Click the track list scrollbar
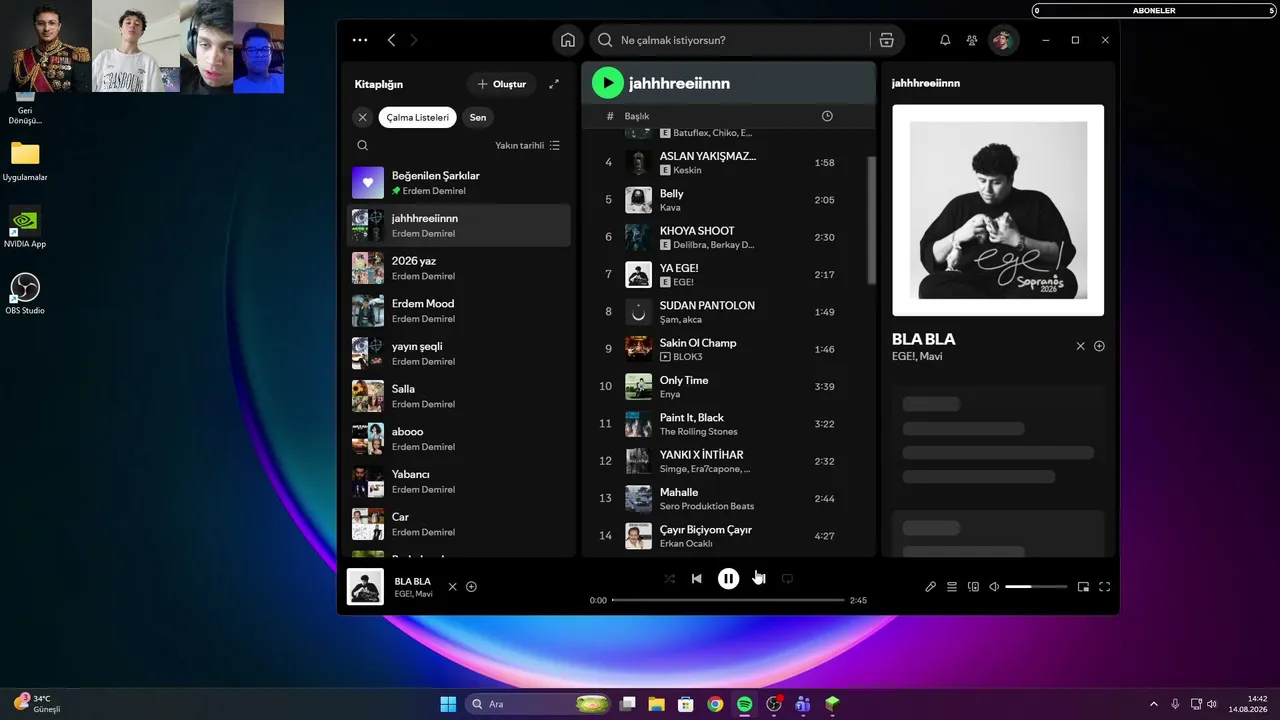Image resolution: width=1280 pixels, height=720 pixels. [871, 220]
